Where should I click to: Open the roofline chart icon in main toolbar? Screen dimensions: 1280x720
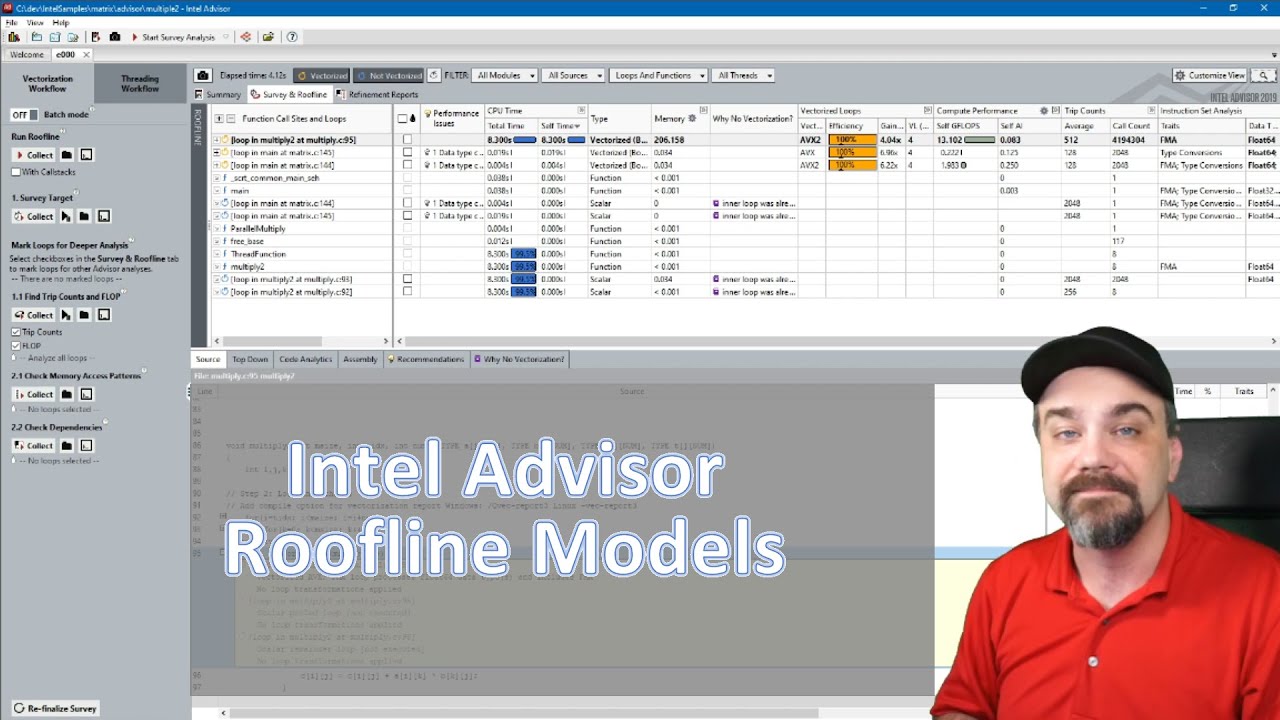(246, 37)
